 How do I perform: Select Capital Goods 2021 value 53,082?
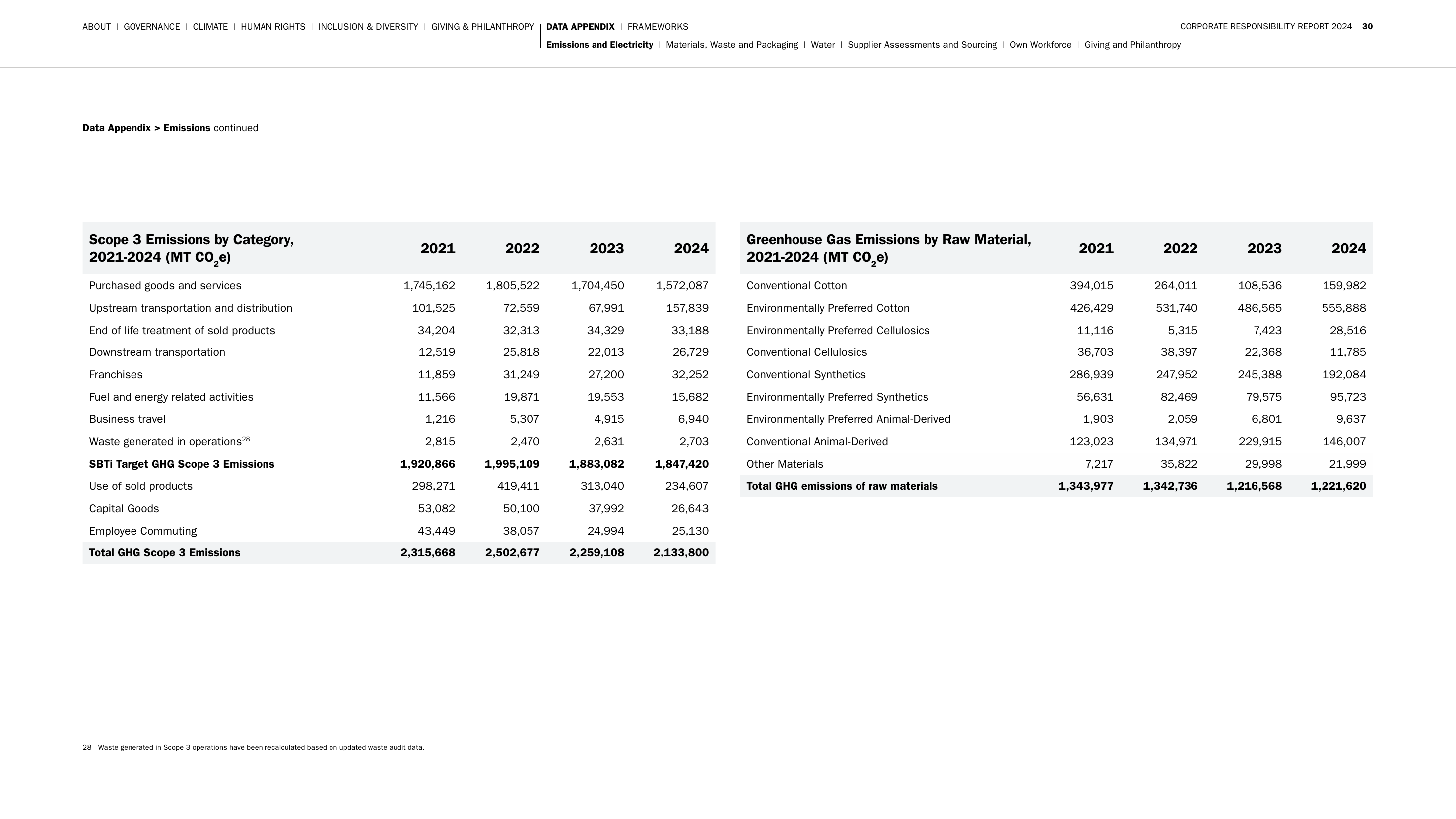point(436,509)
